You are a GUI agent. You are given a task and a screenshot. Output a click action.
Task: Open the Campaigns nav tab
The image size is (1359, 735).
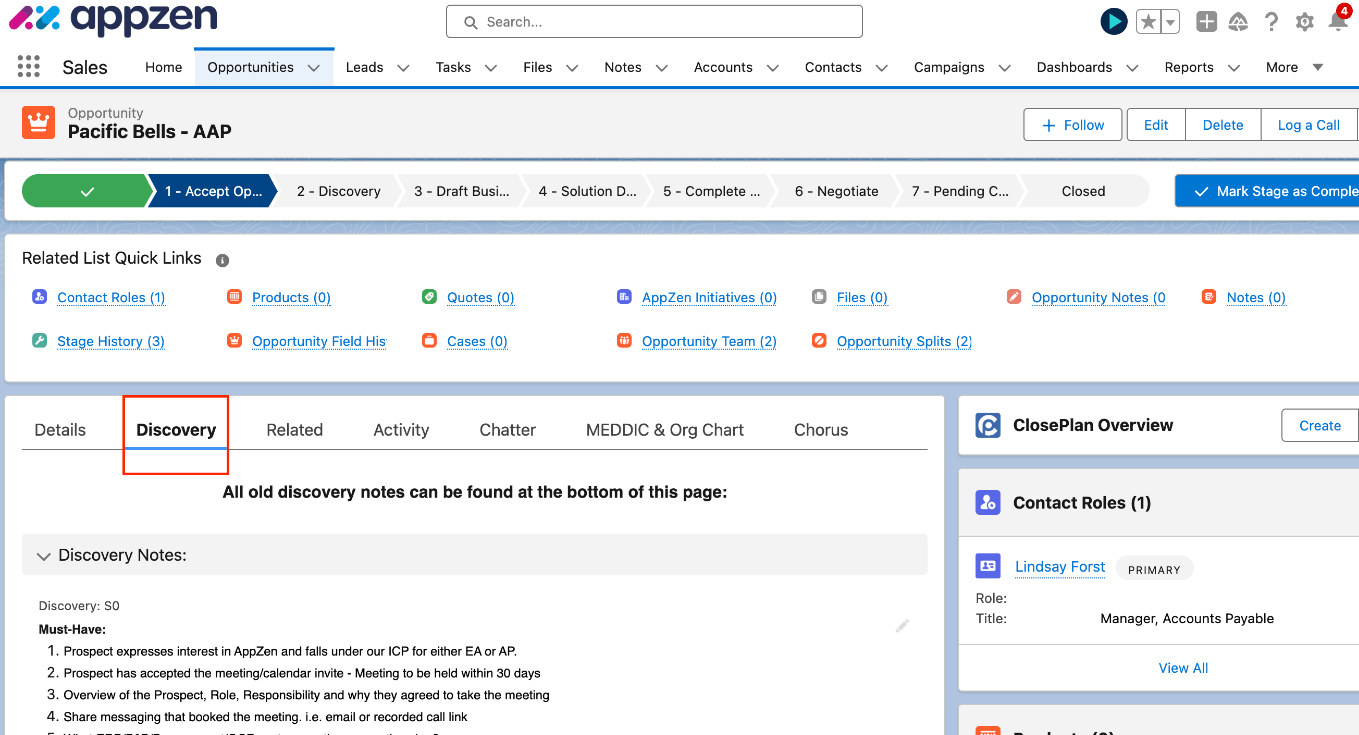[x=949, y=67]
